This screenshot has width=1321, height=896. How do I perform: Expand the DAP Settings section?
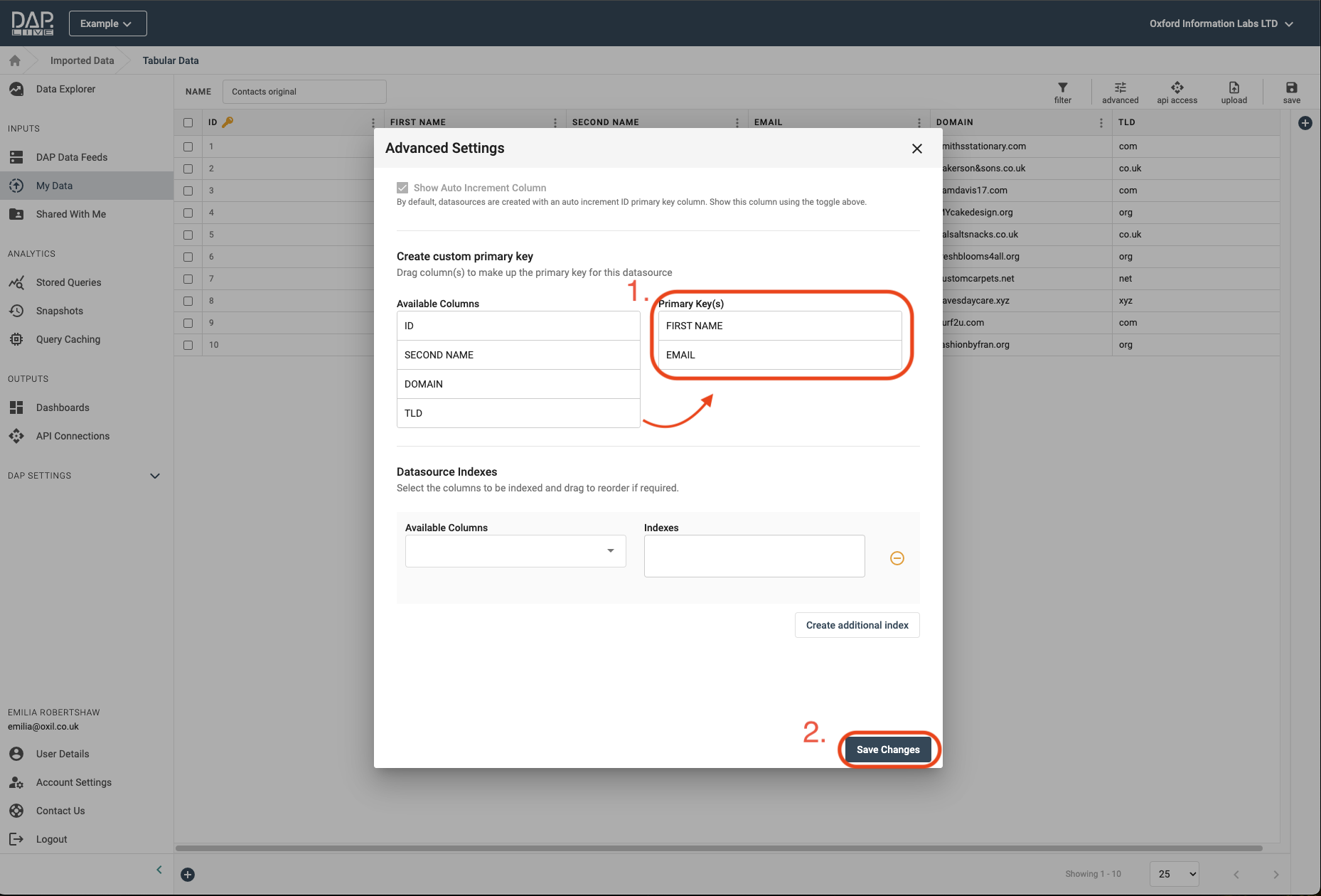pos(155,476)
